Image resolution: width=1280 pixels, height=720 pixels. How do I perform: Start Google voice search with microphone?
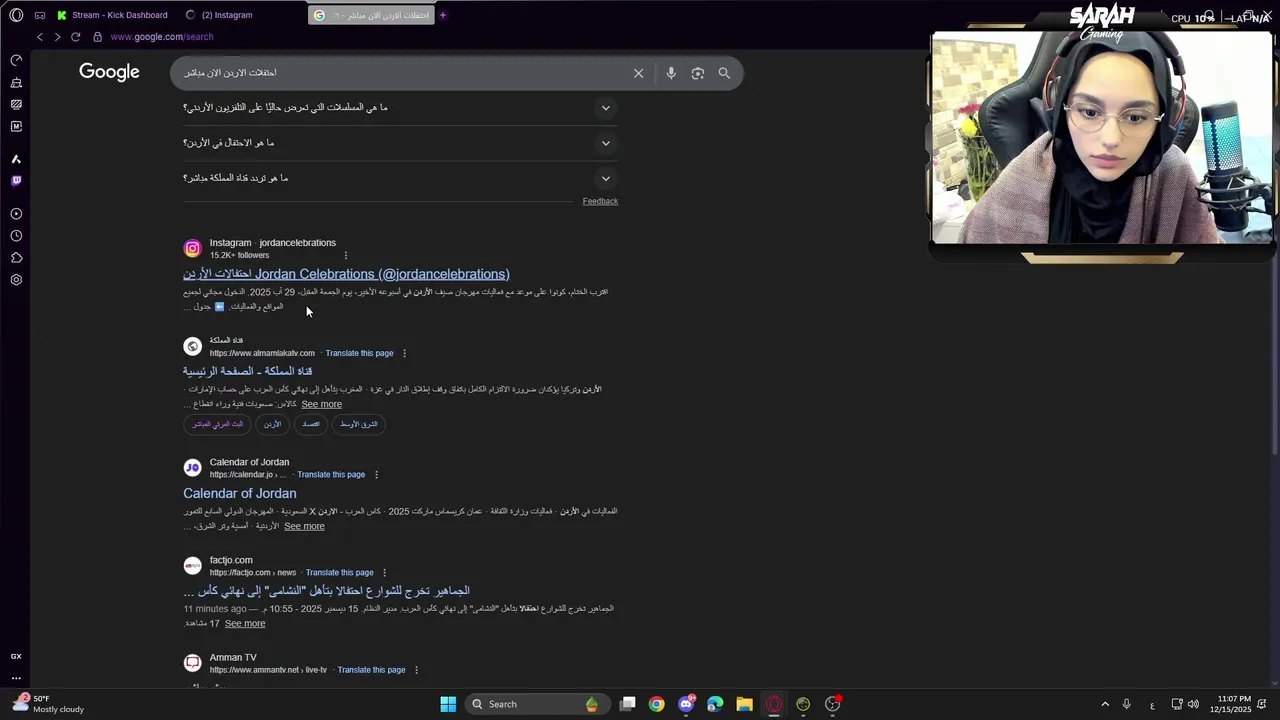671,73
